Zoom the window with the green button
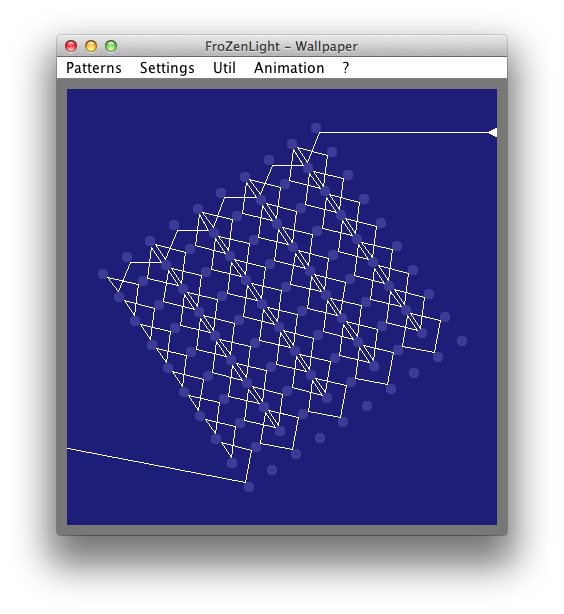The height and width of the screenshot is (614, 564). (111, 46)
